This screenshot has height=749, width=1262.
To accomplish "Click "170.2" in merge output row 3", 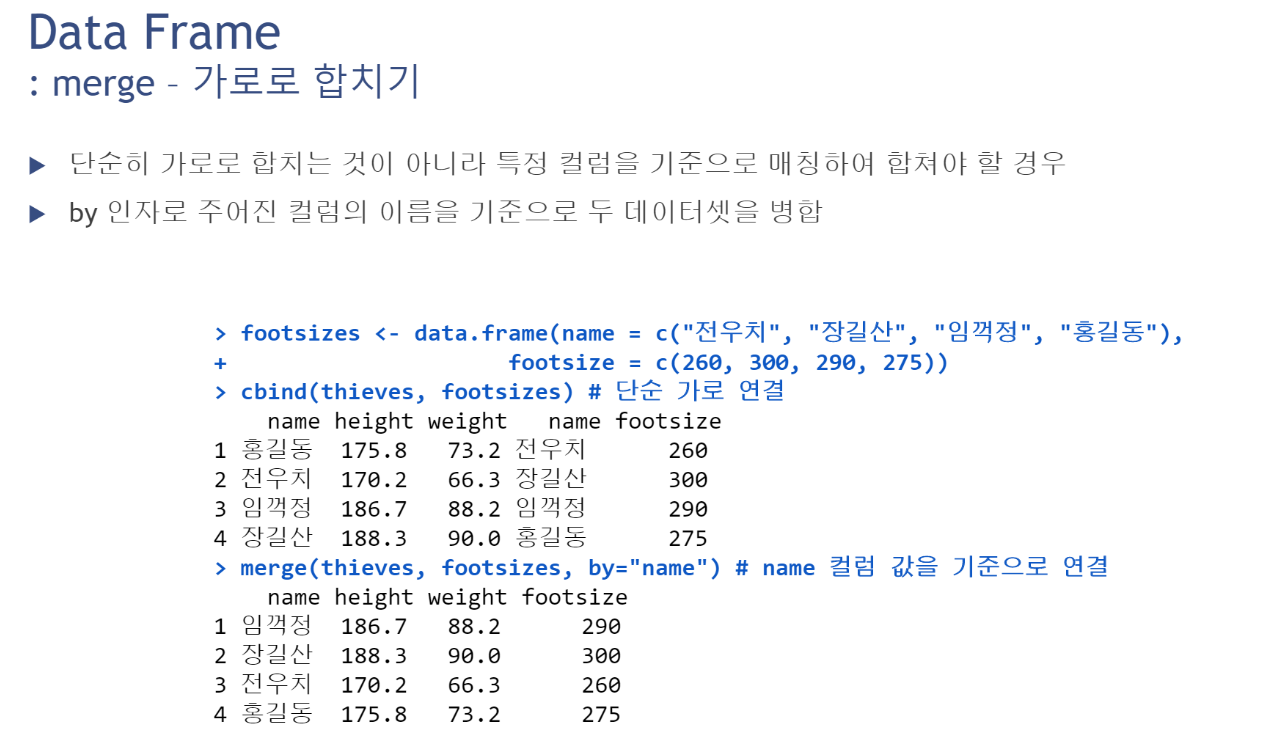I will tap(374, 685).
